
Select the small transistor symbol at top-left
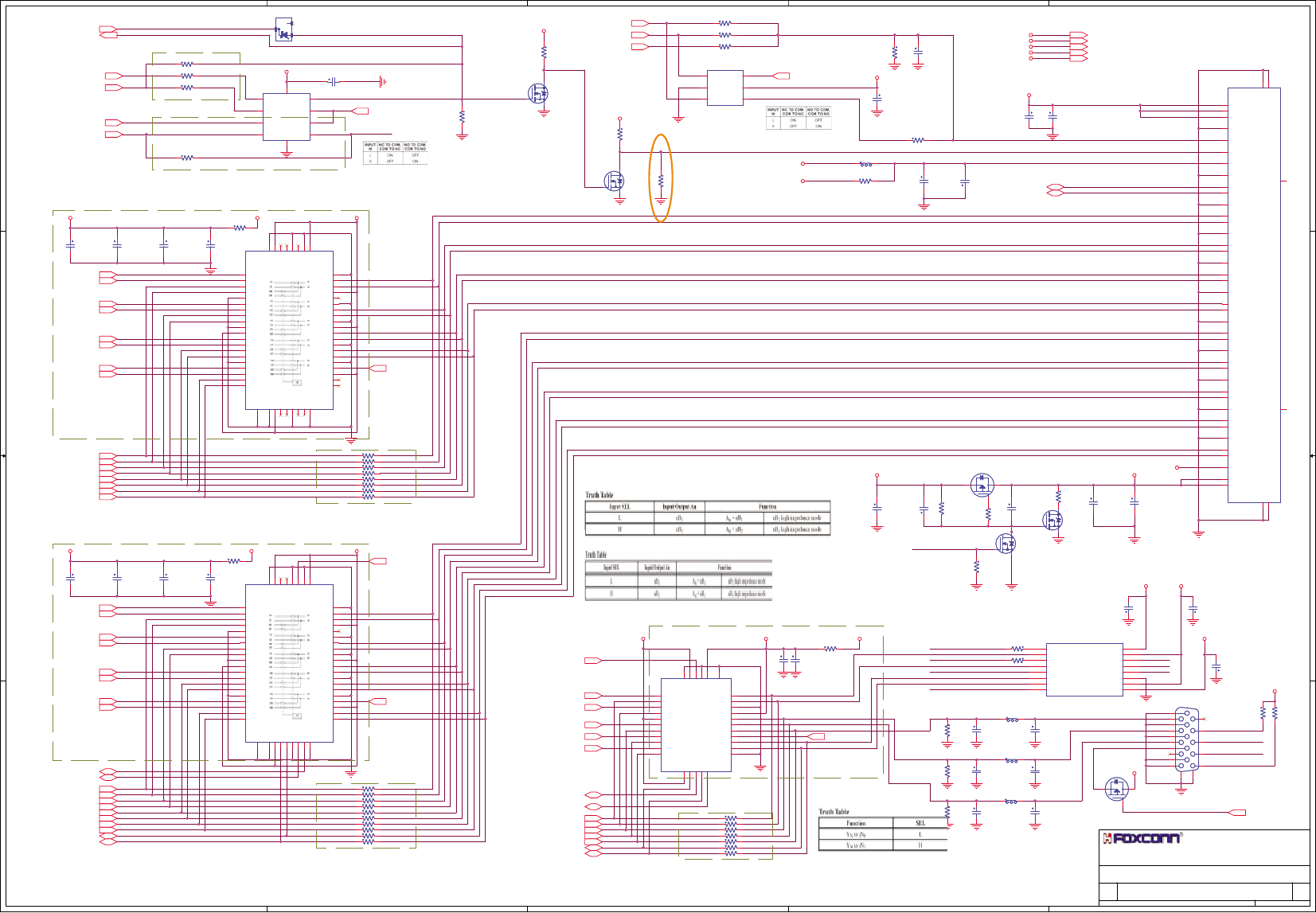(284, 29)
